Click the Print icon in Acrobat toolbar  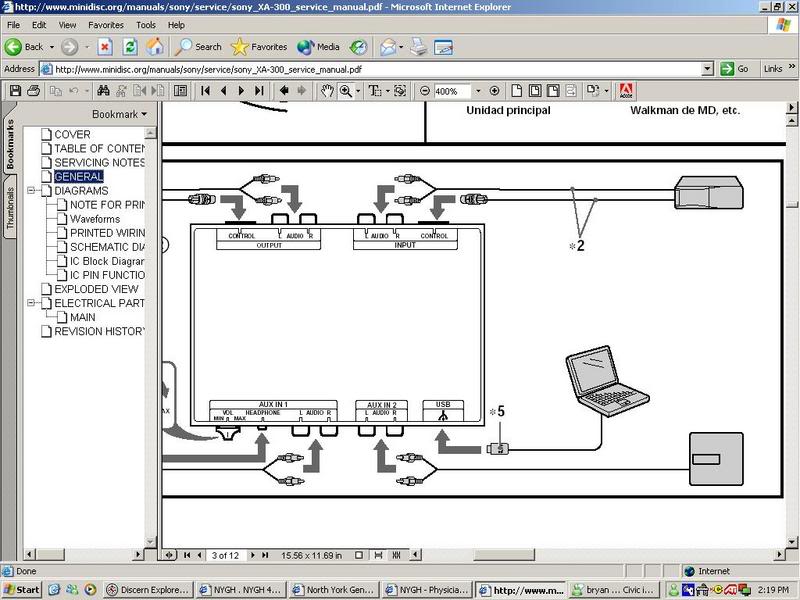(34, 91)
